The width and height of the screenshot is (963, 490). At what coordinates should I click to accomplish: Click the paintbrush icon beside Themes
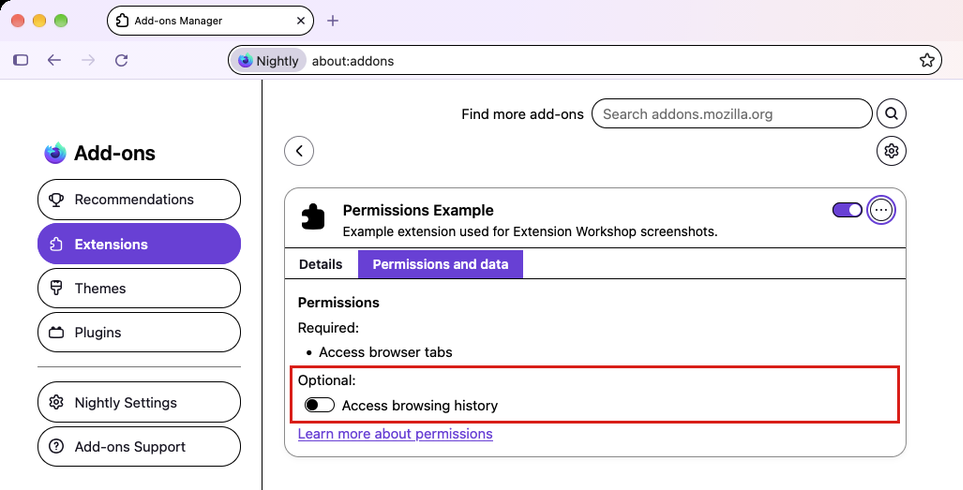click(57, 288)
